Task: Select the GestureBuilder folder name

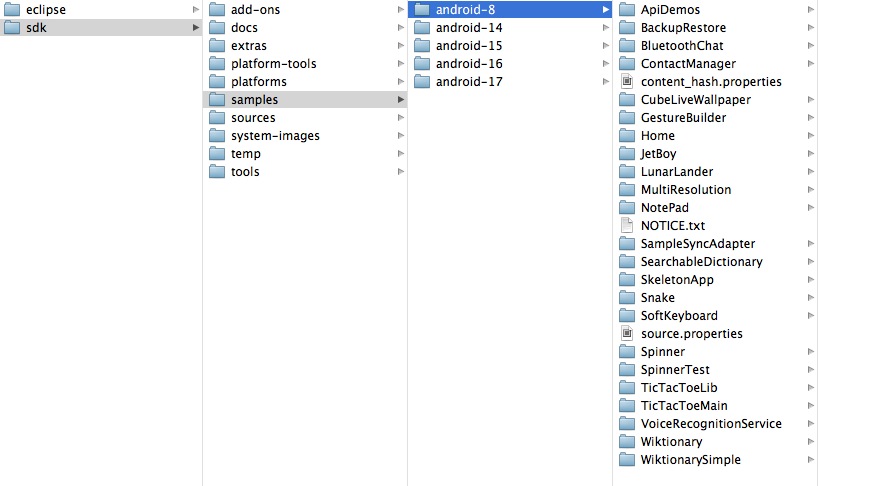Action: point(683,118)
